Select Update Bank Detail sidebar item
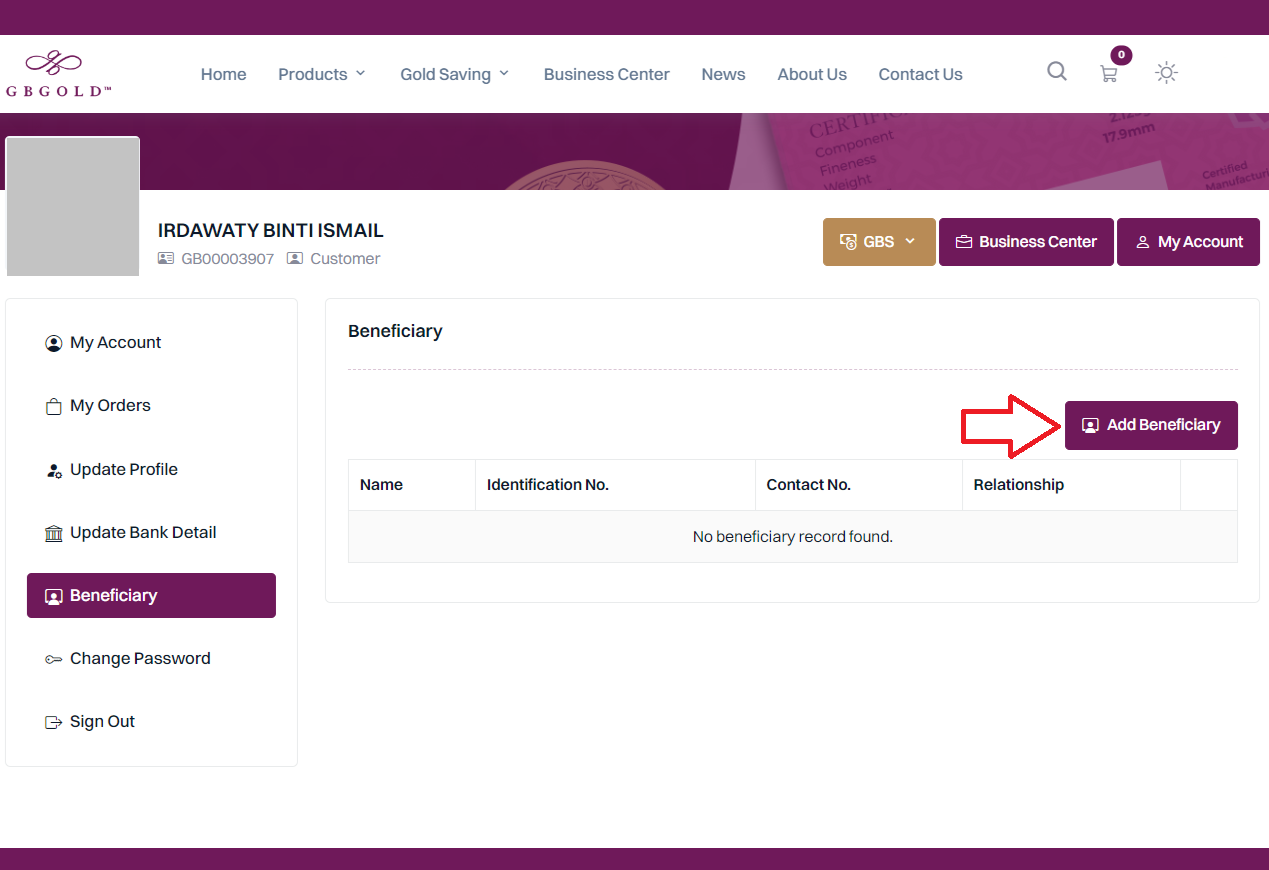The height and width of the screenshot is (870, 1269). coord(142,533)
